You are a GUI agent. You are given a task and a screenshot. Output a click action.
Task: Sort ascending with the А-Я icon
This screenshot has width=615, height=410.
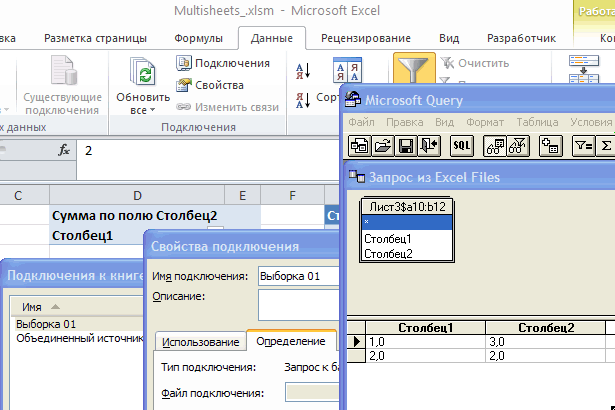tap(303, 71)
